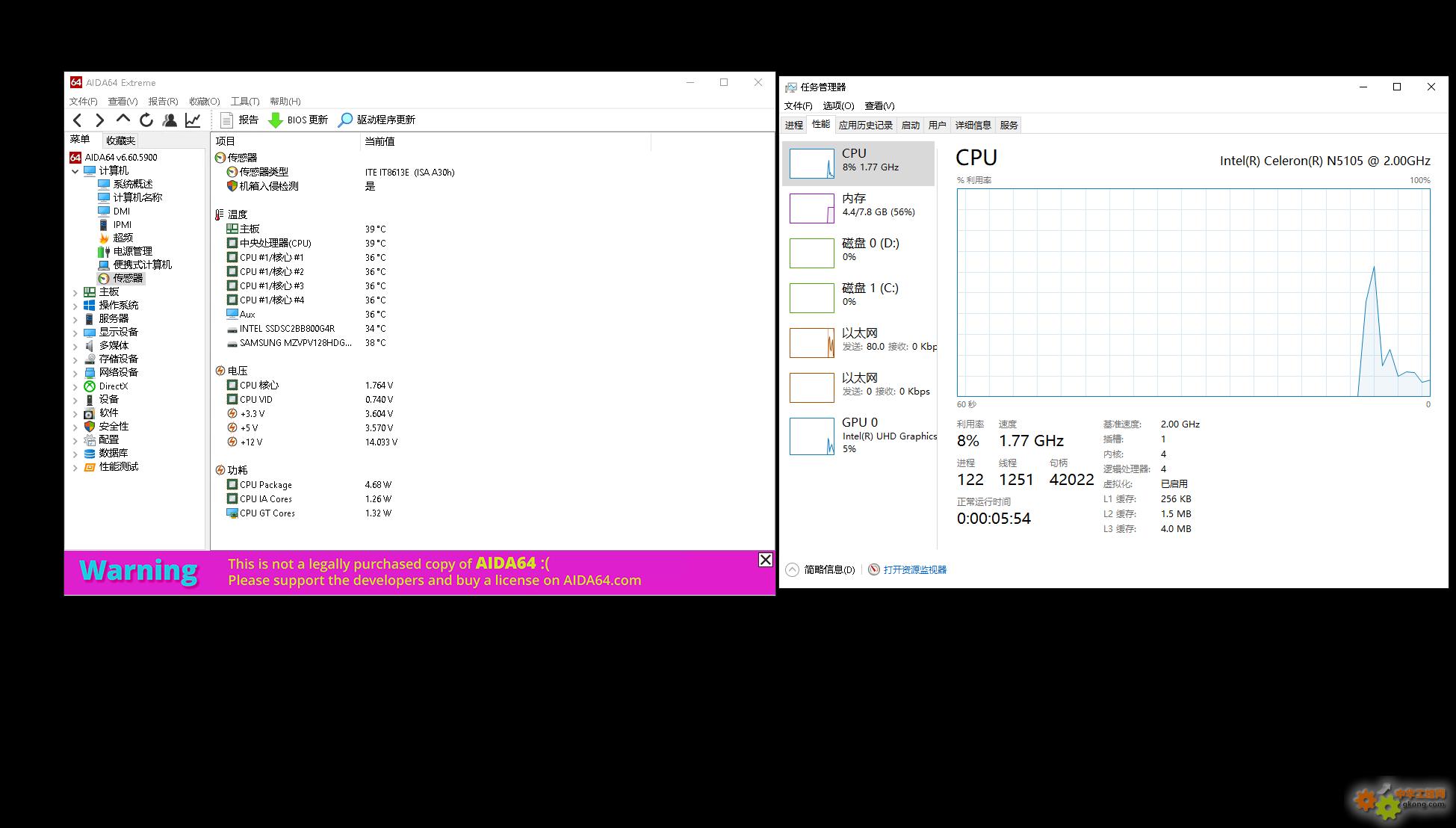
Task: Open AIDA64 工具(T) menu
Action: point(245,101)
